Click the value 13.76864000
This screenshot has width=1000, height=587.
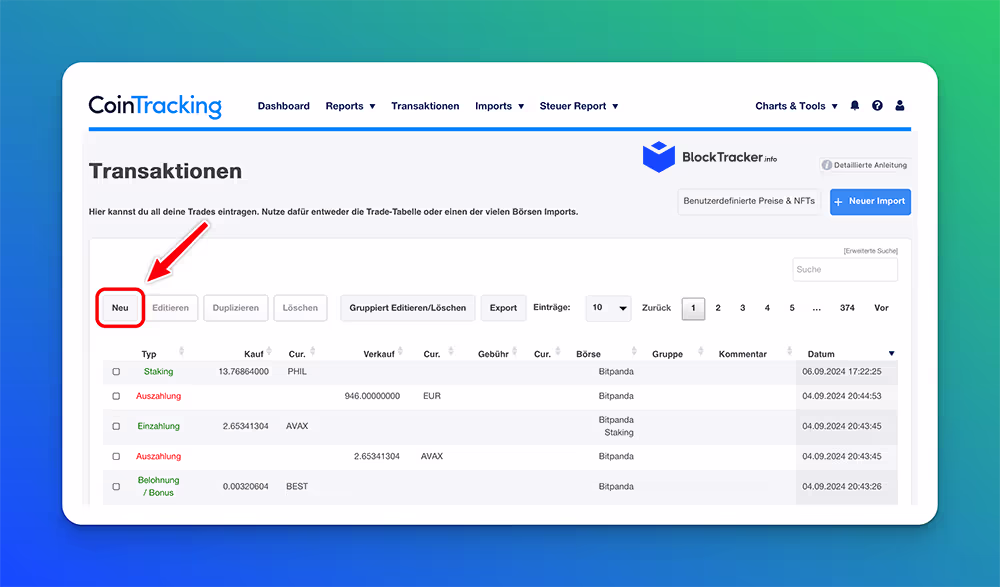pyautogui.click(x=244, y=371)
